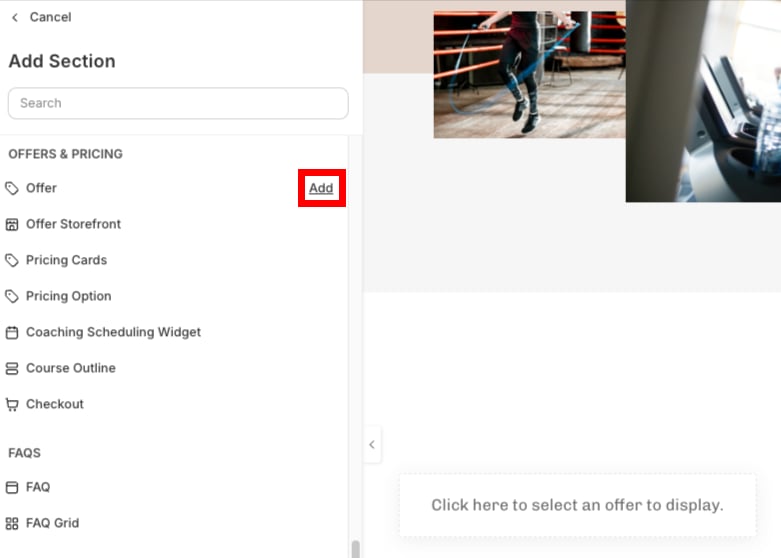Choose the Pricing Cards section

pos(174,260)
